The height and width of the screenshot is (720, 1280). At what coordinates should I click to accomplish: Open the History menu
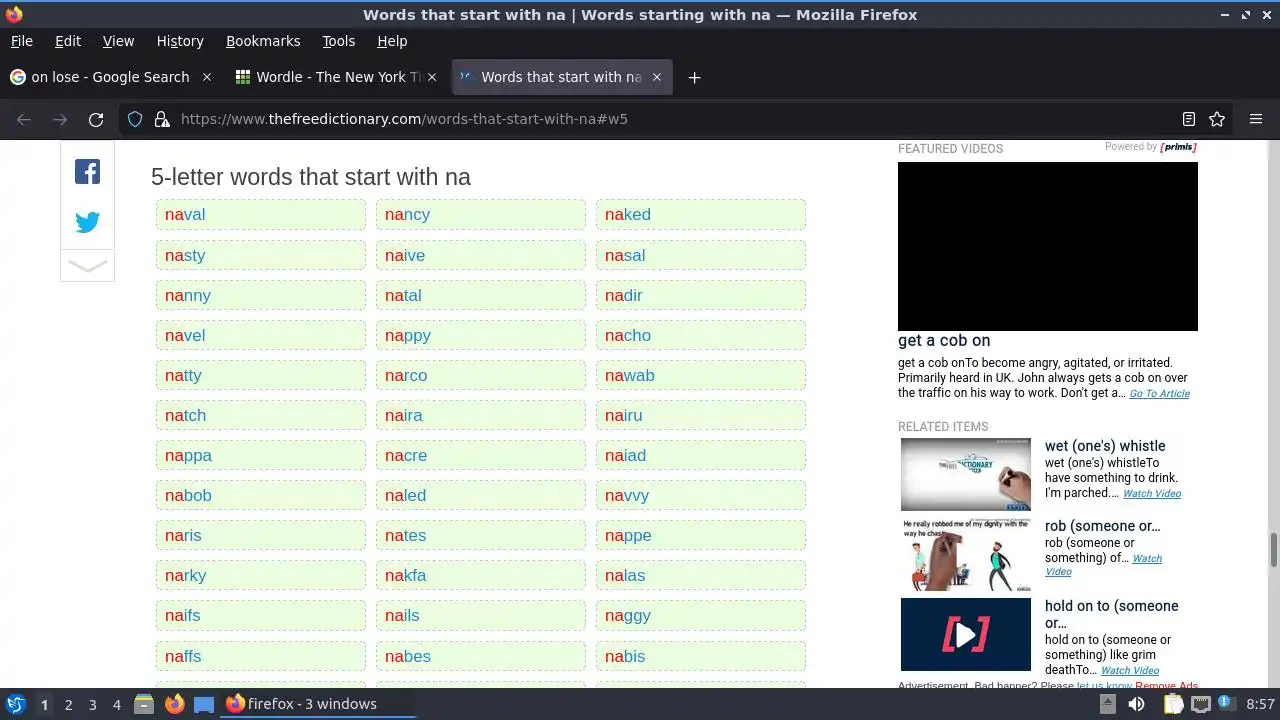[180, 41]
